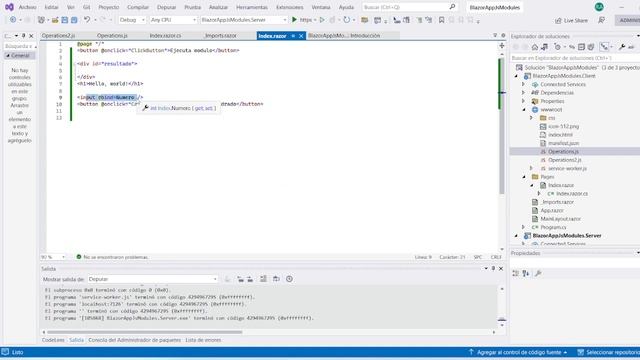Expand the Dependencias node
640x360 pixels.
point(524,93)
